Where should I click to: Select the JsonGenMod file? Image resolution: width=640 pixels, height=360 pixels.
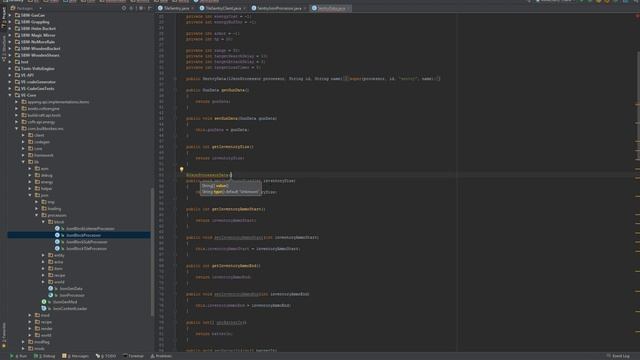tap(65, 302)
